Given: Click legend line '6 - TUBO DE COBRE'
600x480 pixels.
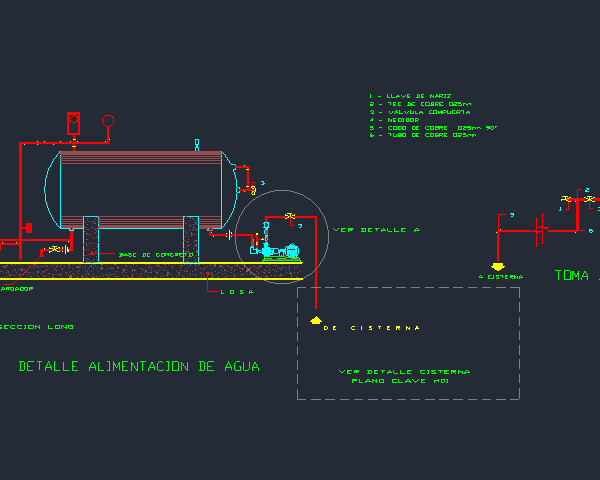Looking at the screenshot, I should (423, 135).
